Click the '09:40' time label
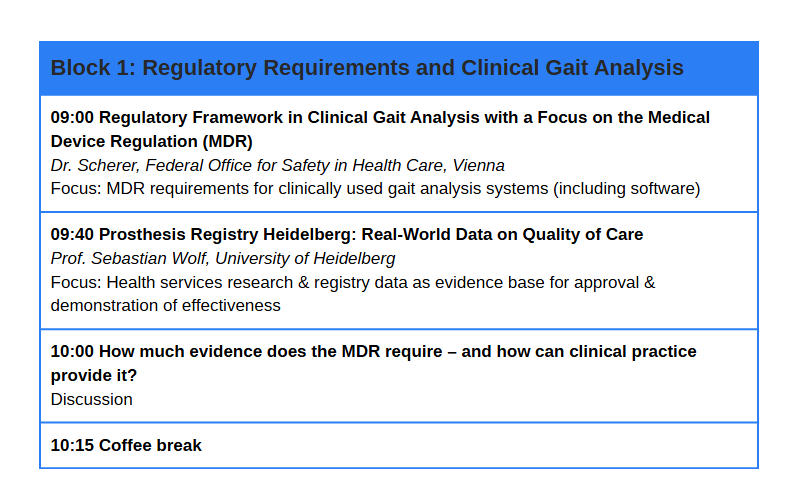The height and width of the screenshot is (480, 786). [x=72, y=234]
